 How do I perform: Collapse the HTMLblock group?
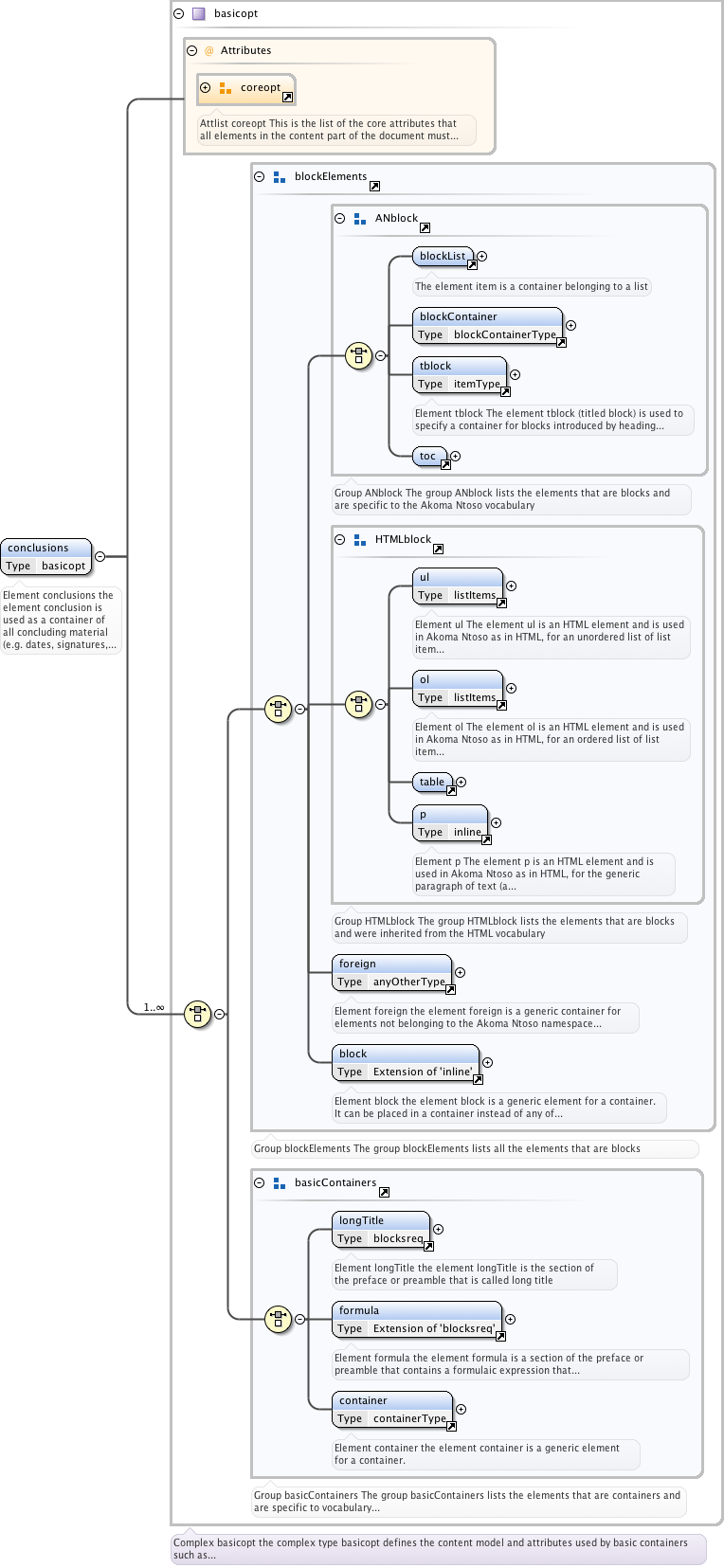coord(339,539)
